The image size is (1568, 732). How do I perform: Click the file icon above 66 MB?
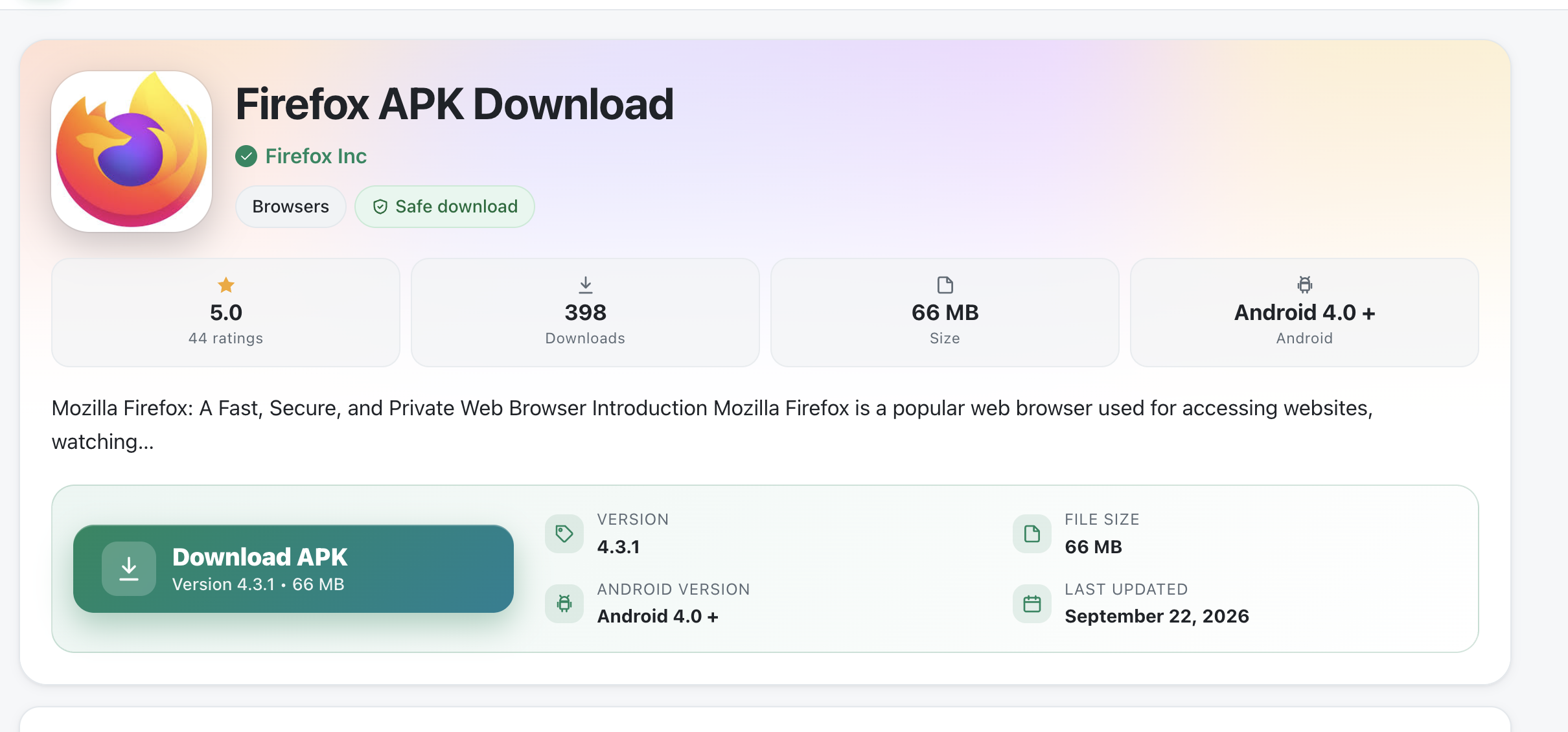(x=945, y=285)
